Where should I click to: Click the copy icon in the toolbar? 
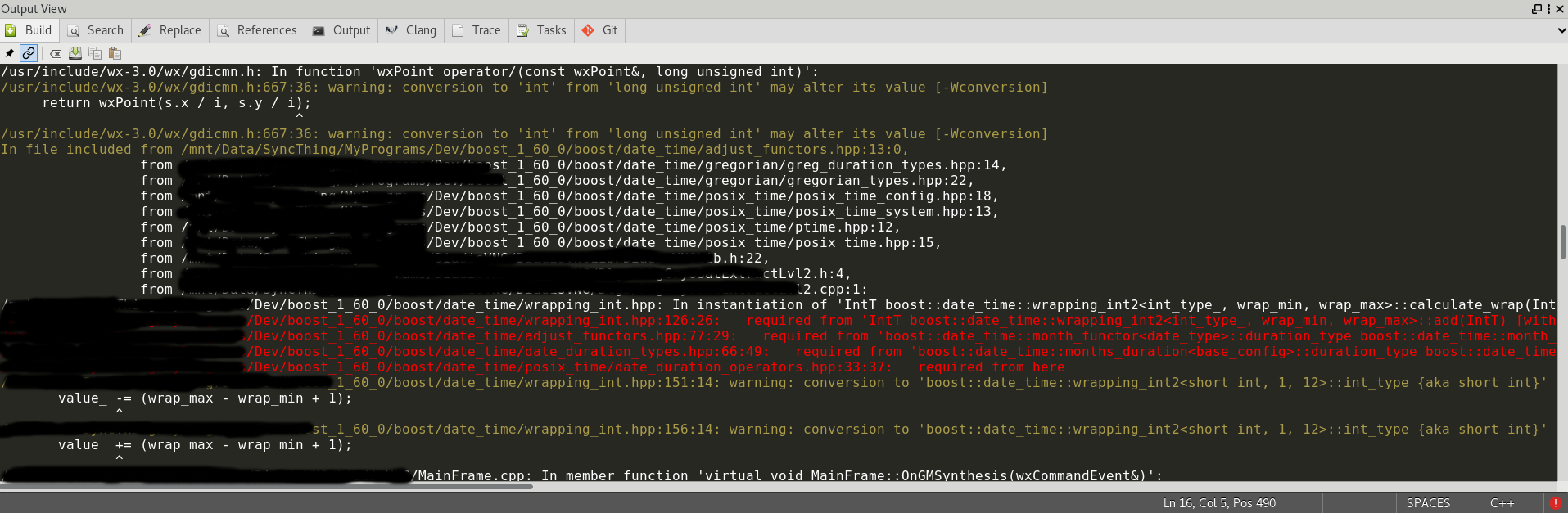(95, 53)
